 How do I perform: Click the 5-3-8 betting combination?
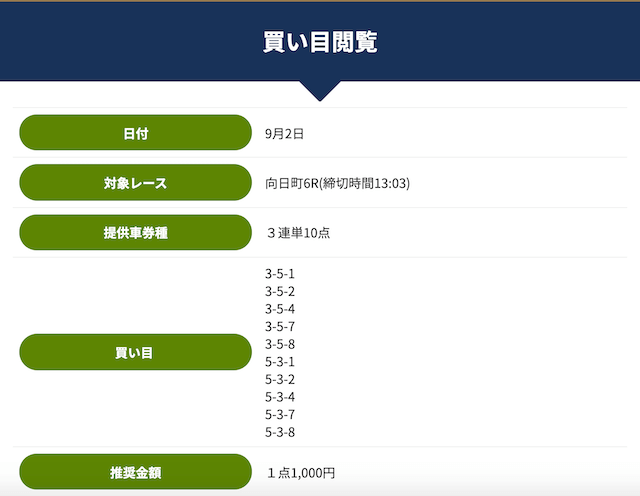click(x=280, y=432)
